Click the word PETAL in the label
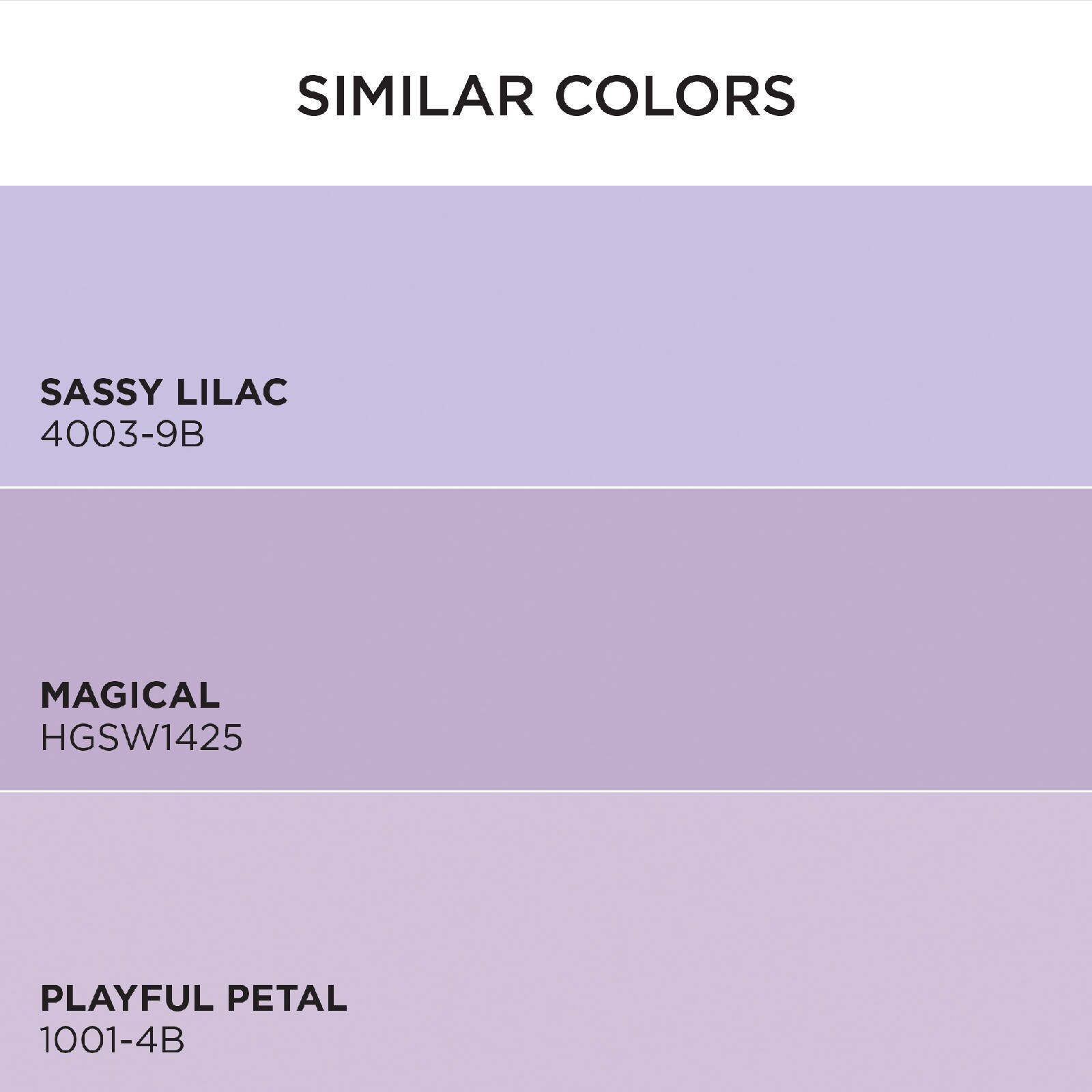 point(287,998)
